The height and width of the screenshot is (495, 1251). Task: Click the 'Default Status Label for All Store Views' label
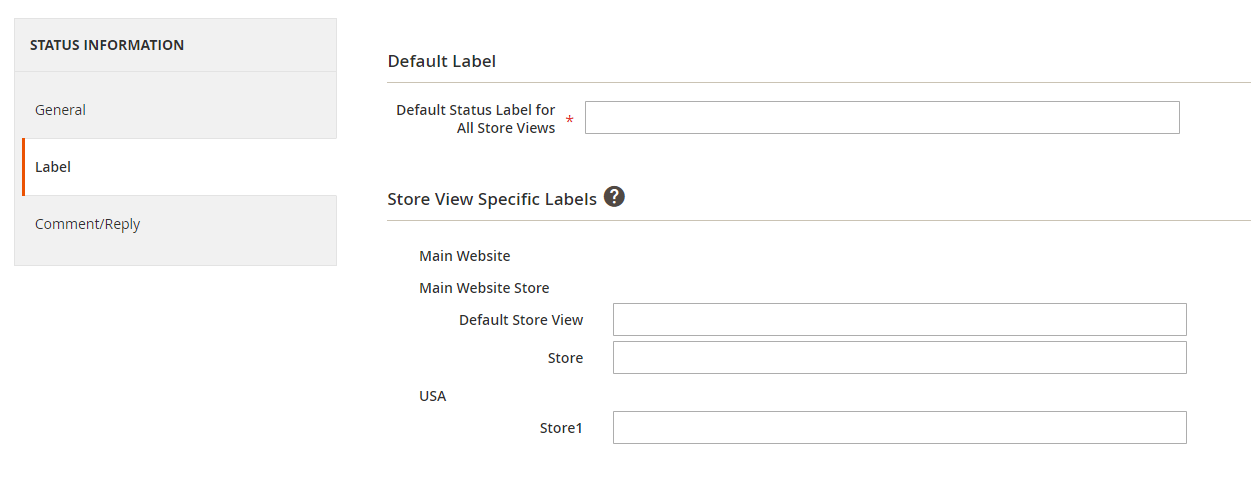[476, 119]
